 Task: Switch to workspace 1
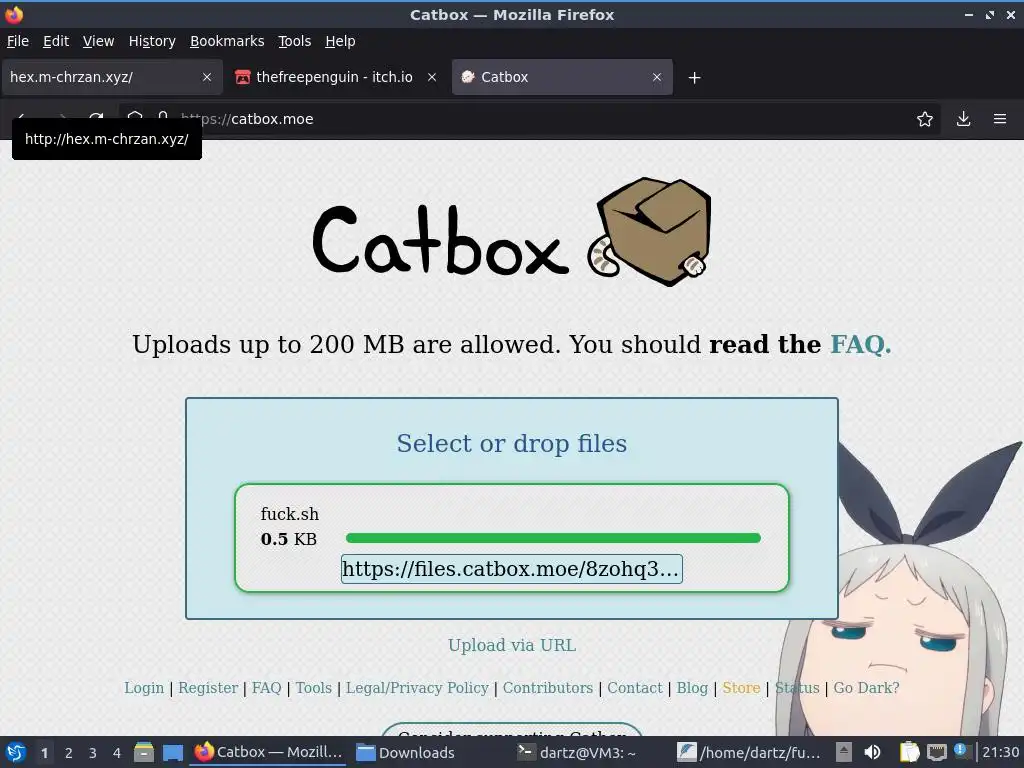44,752
